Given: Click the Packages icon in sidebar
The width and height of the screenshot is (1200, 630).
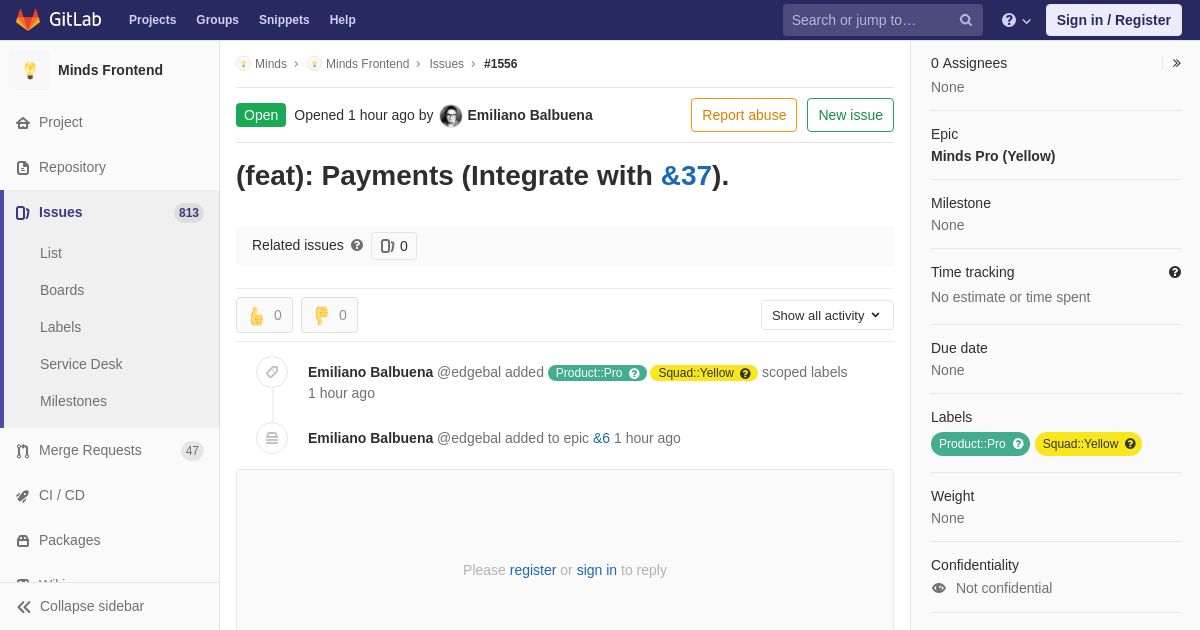Looking at the screenshot, I should (x=23, y=541).
